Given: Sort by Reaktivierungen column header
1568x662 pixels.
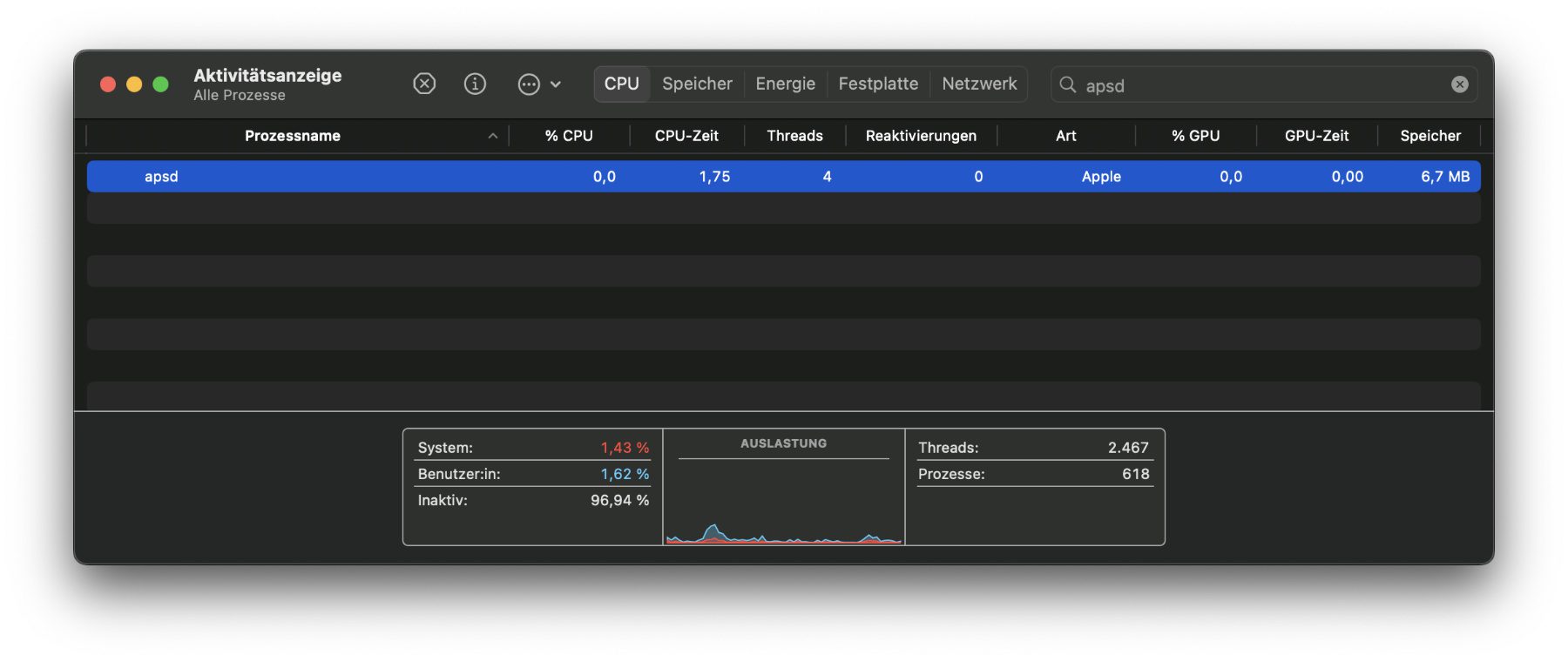Looking at the screenshot, I should [921, 136].
